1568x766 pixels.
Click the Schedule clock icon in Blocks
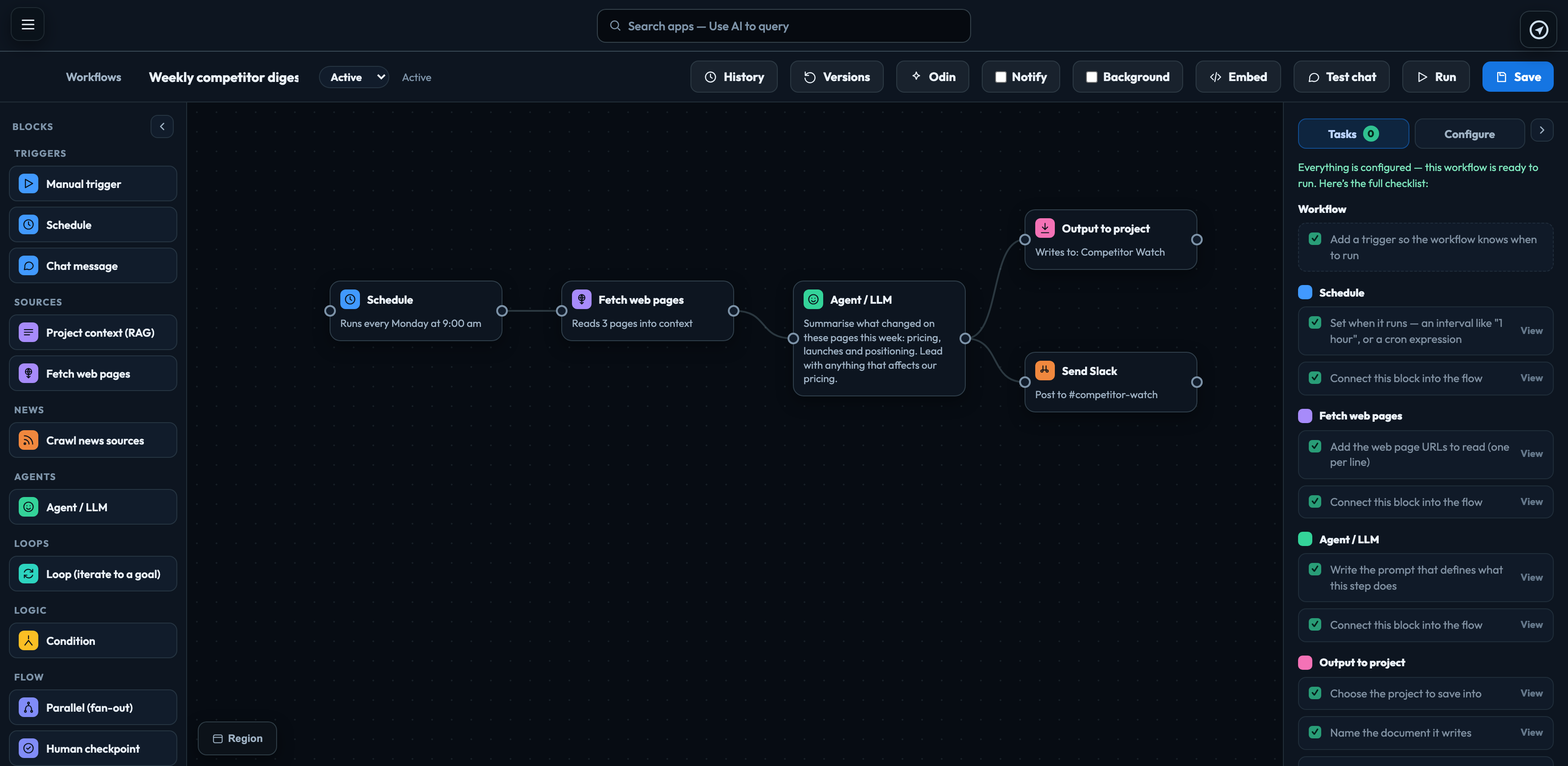pyautogui.click(x=29, y=224)
